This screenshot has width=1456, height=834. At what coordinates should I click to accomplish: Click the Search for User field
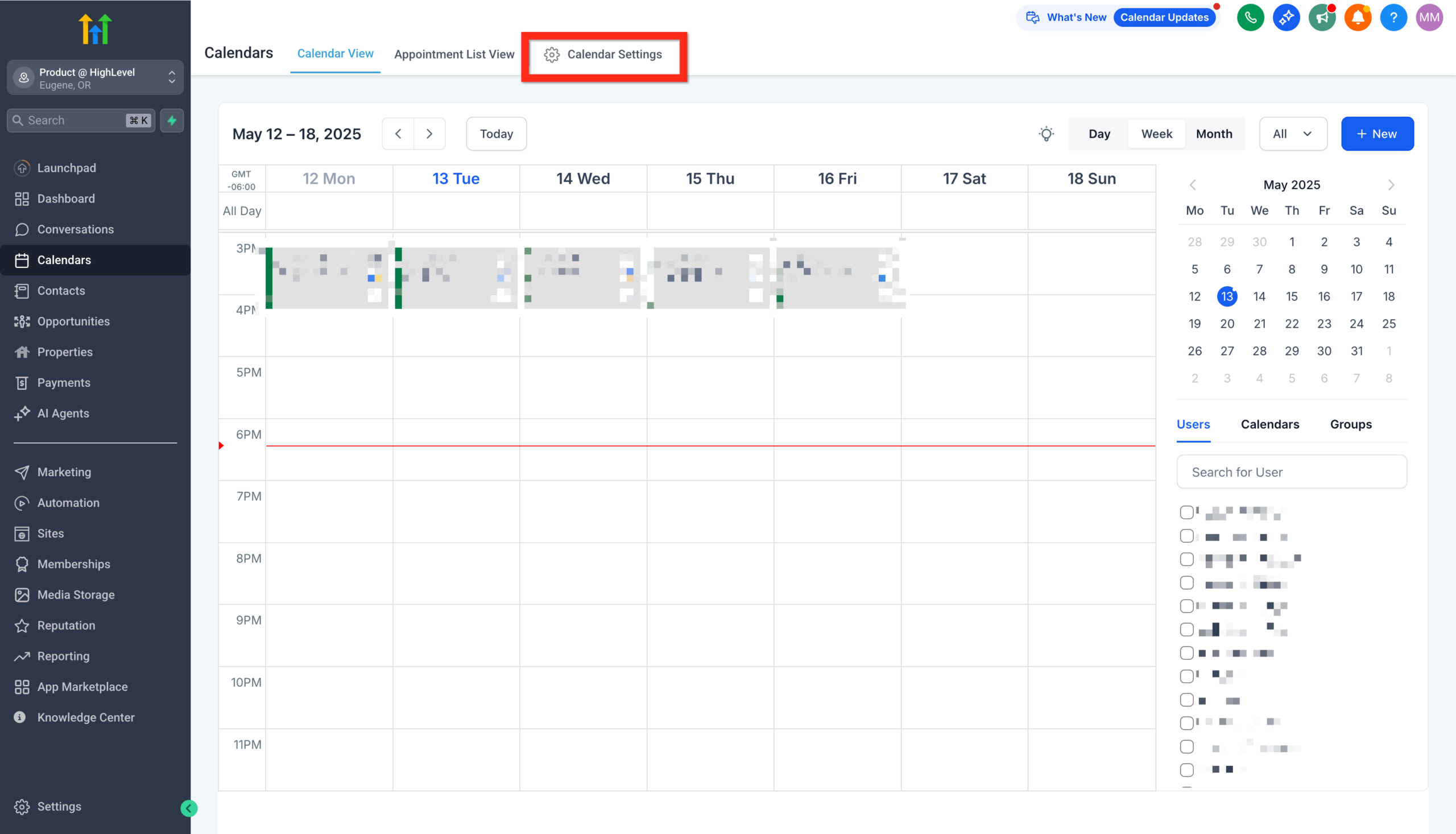1291,472
